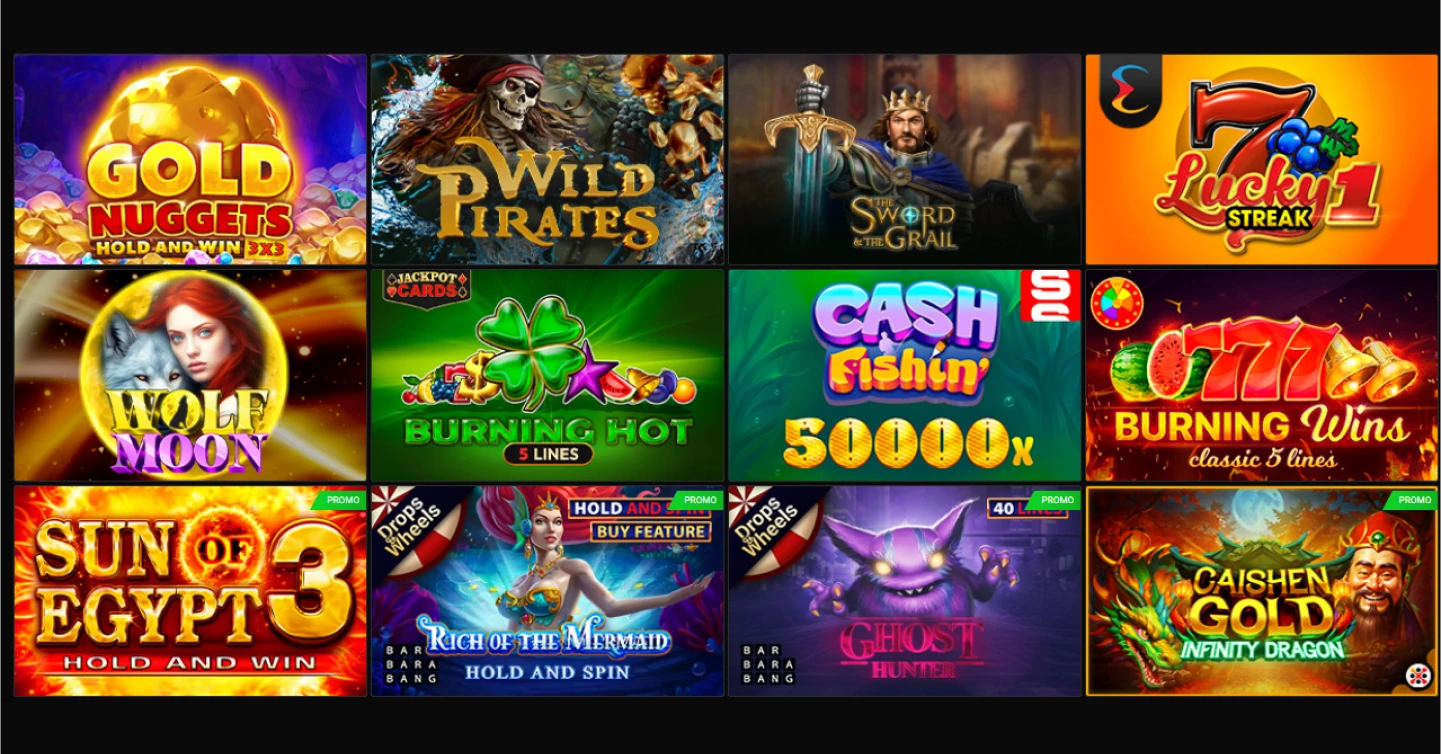Click the wheel icon on Burning Wins
This screenshot has width=1441, height=754.
coord(1118,304)
